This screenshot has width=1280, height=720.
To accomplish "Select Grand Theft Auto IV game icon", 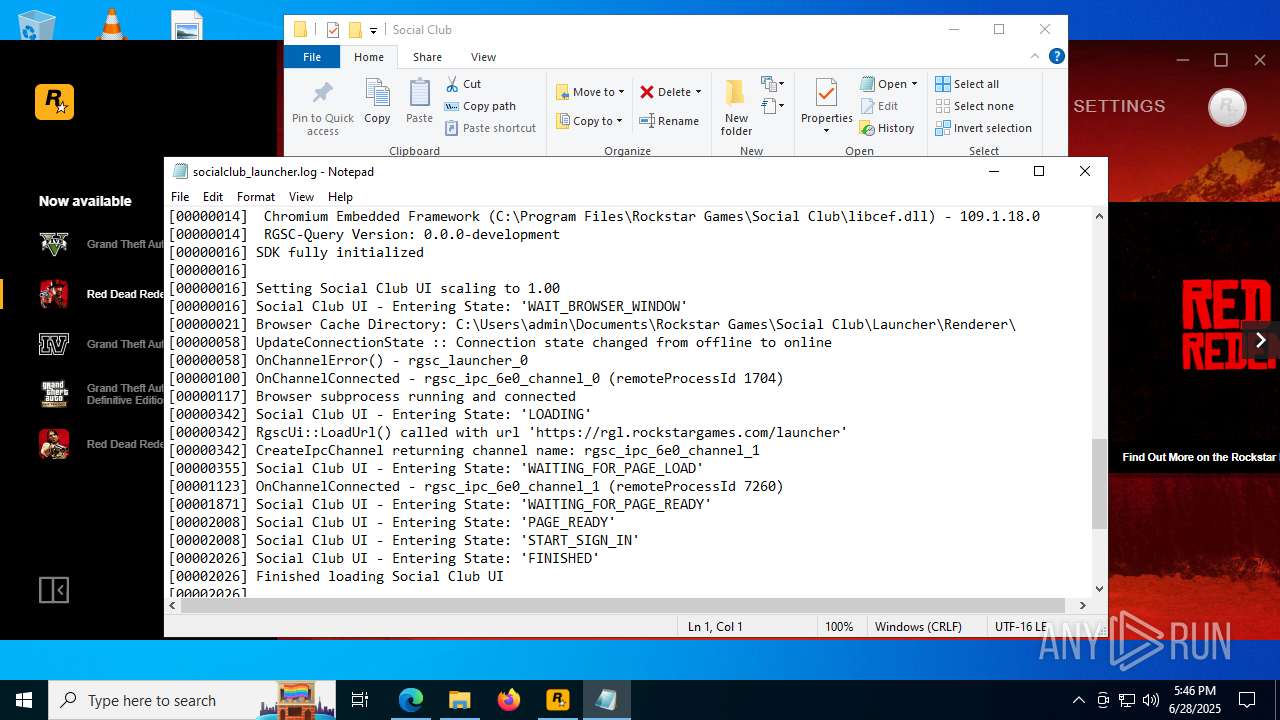I will click(x=54, y=344).
